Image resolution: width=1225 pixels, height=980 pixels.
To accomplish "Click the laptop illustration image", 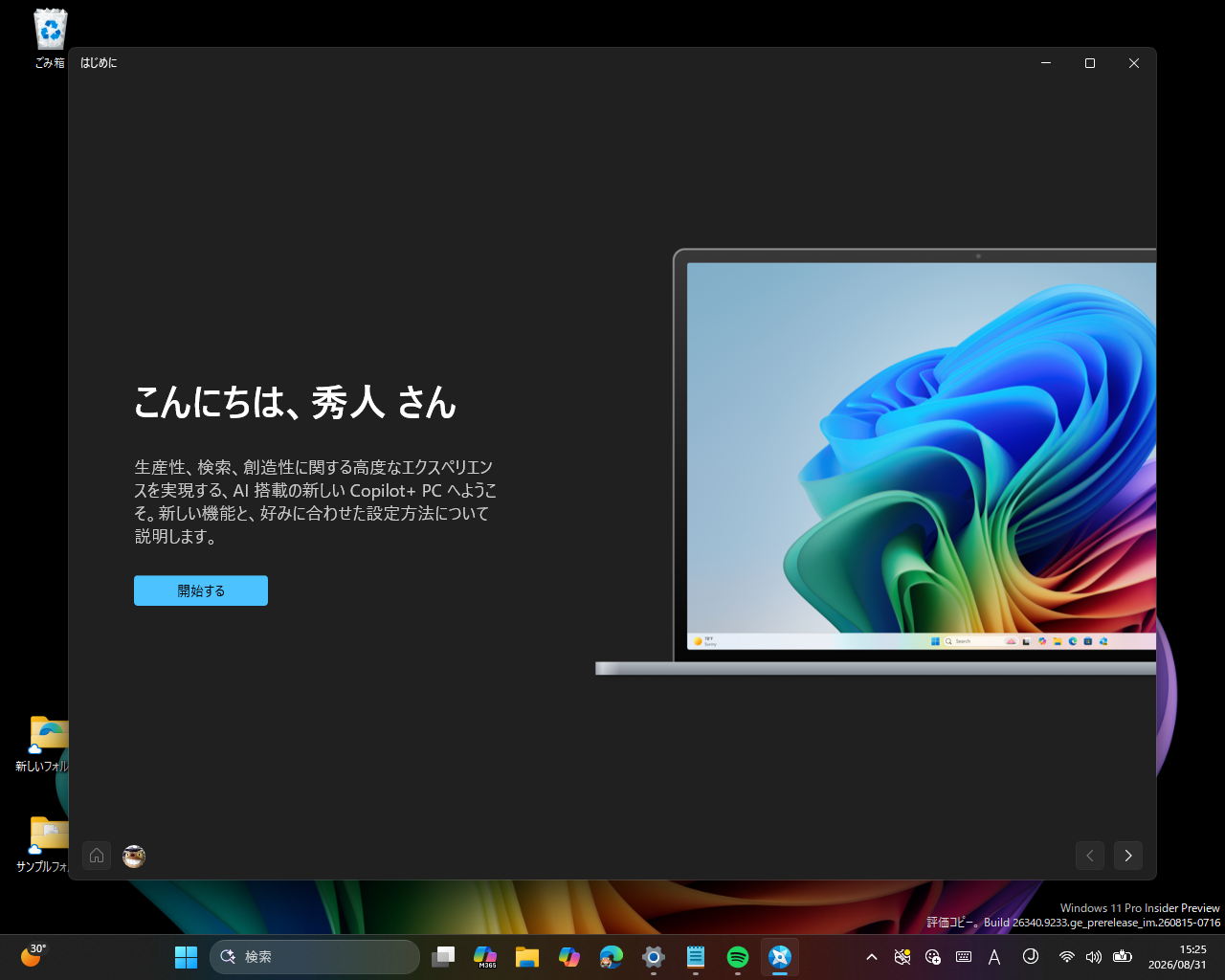I will 876,462.
